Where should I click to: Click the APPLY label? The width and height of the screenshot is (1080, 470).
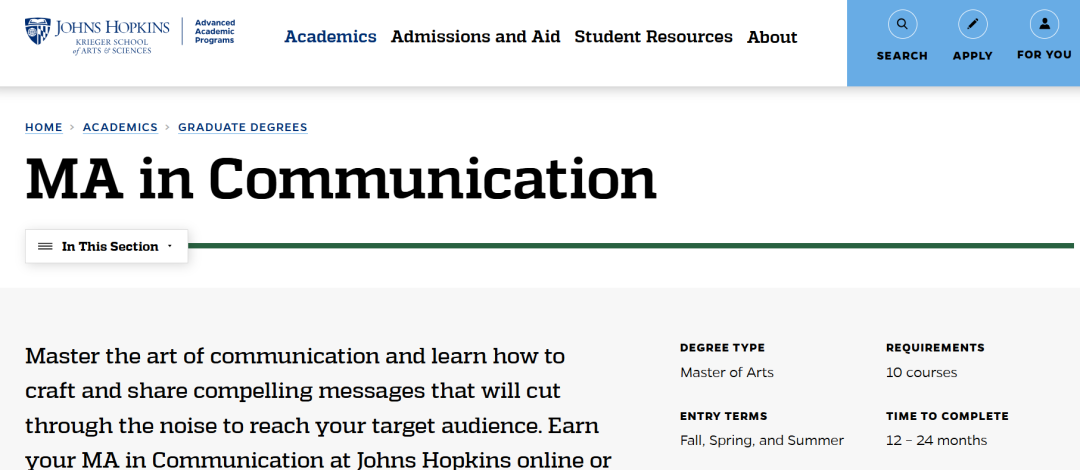click(x=973, y=56)
